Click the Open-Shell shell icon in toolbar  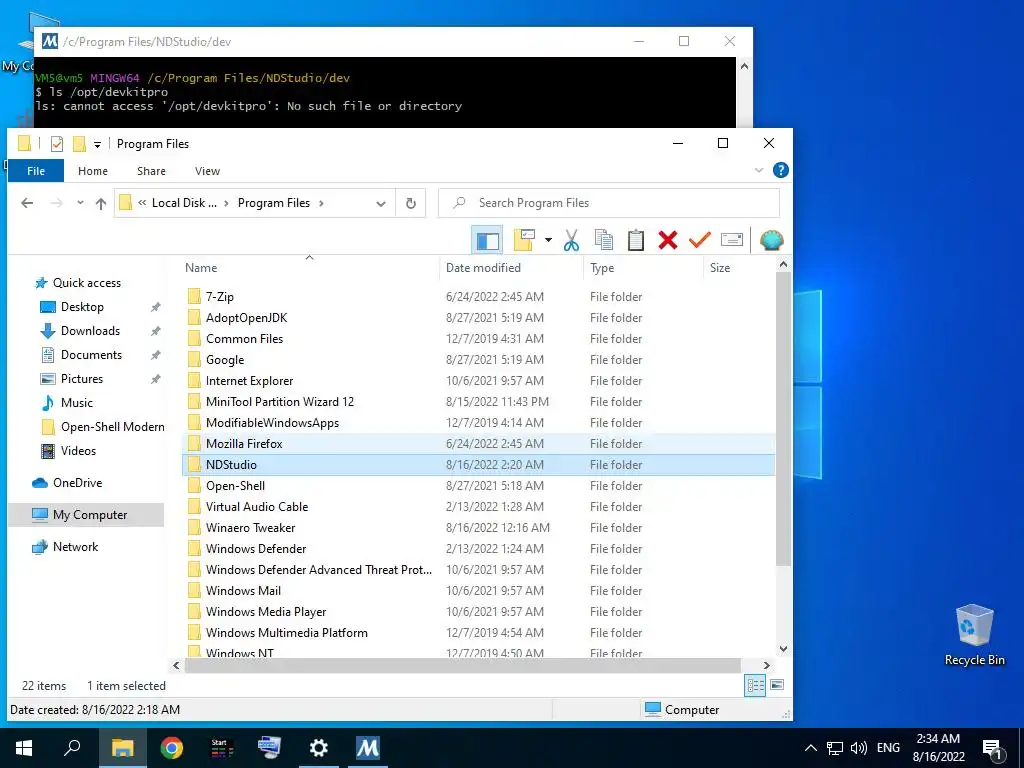771,240
